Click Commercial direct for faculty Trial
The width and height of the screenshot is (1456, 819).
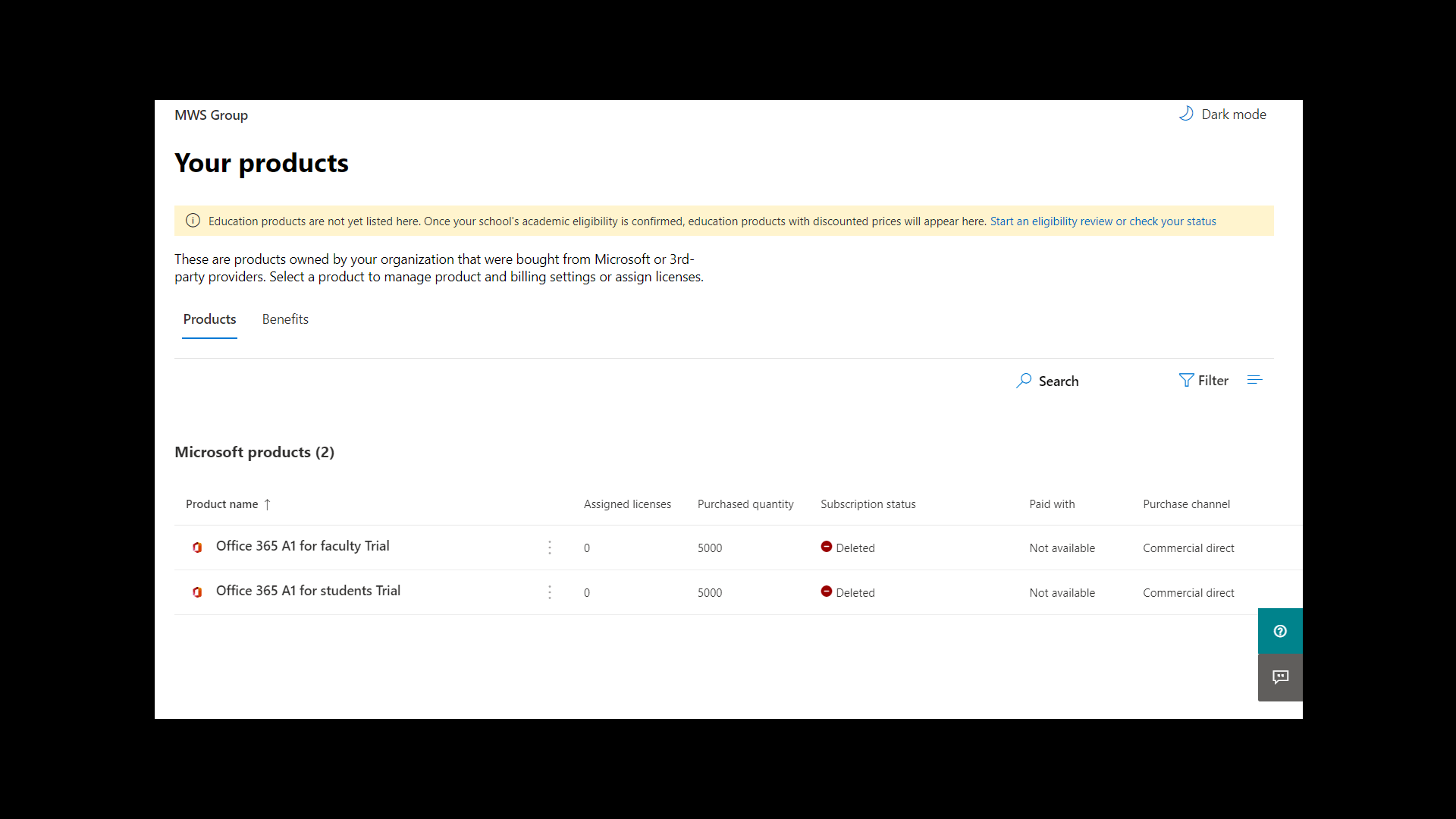click(x=1188, y=548)
